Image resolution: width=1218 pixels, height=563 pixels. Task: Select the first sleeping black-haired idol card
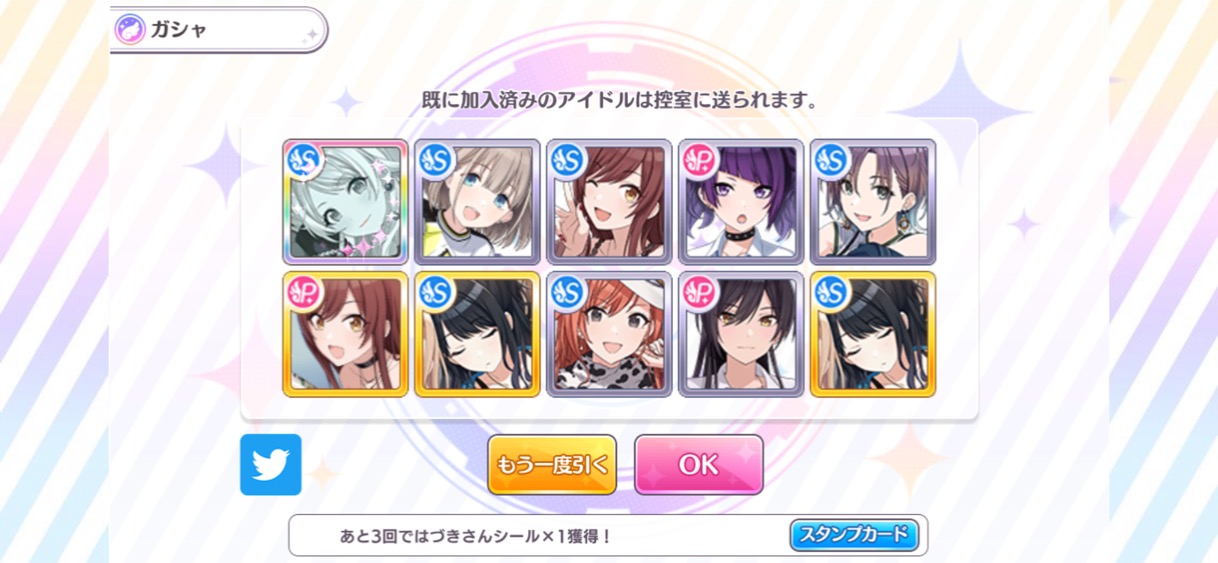pos(477,334)
